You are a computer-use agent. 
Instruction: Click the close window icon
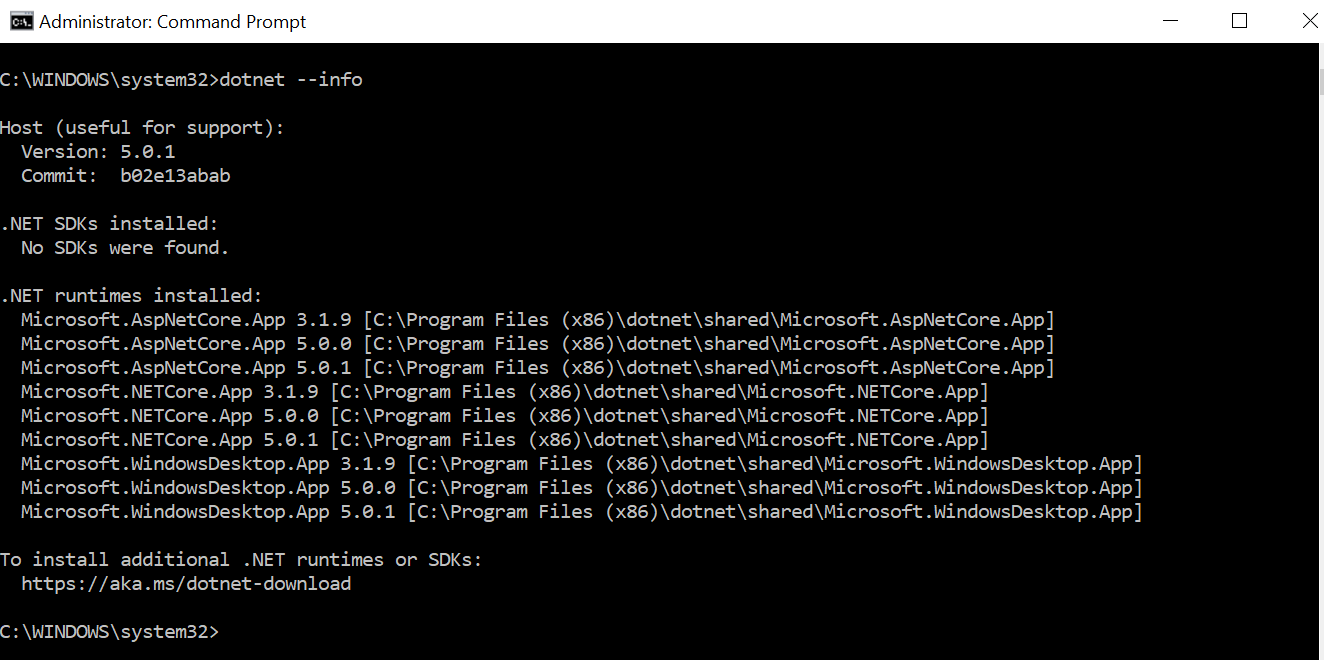1308,20
